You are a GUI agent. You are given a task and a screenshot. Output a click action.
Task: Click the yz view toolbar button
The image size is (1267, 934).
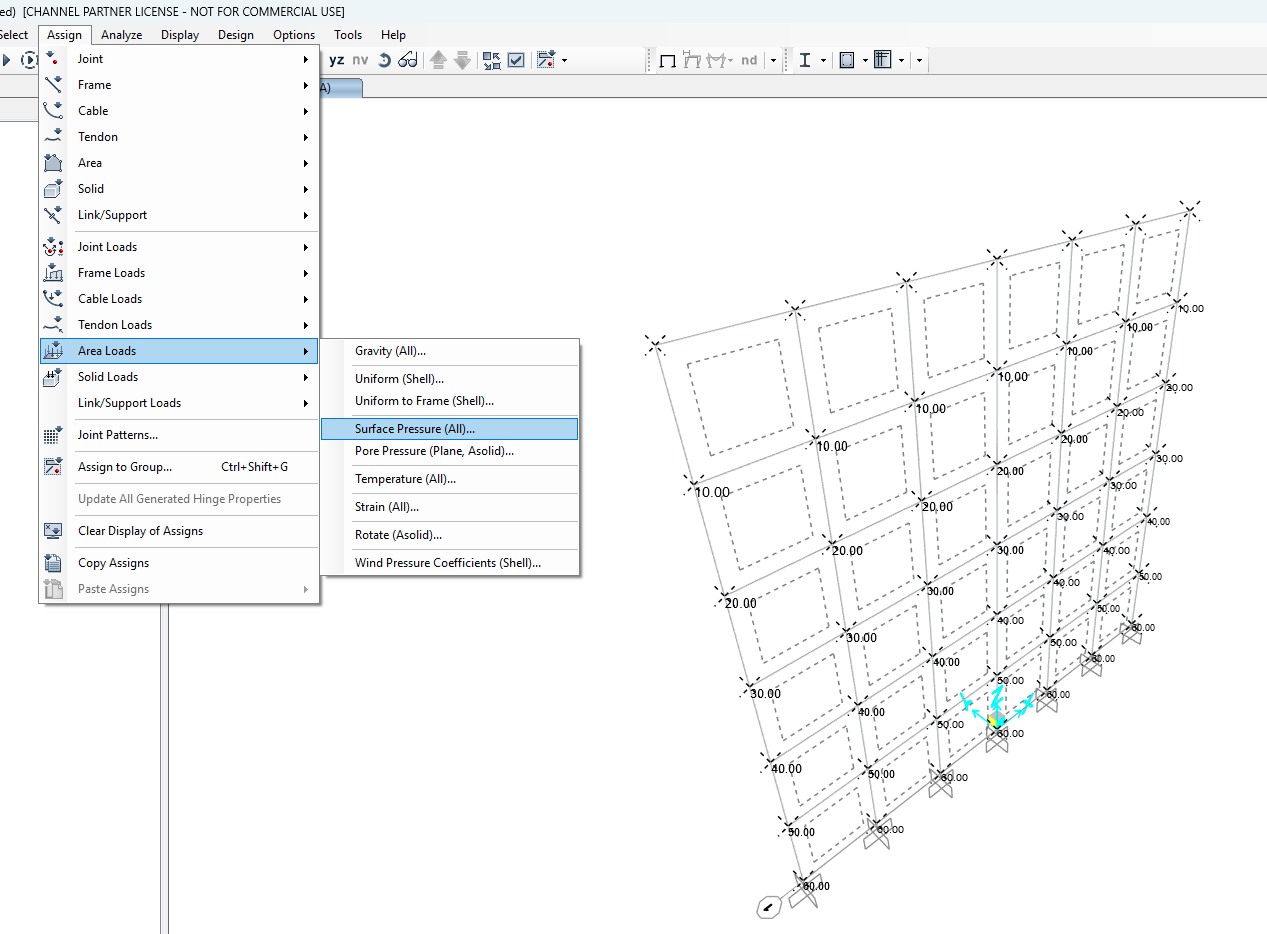tap(336, 60)
